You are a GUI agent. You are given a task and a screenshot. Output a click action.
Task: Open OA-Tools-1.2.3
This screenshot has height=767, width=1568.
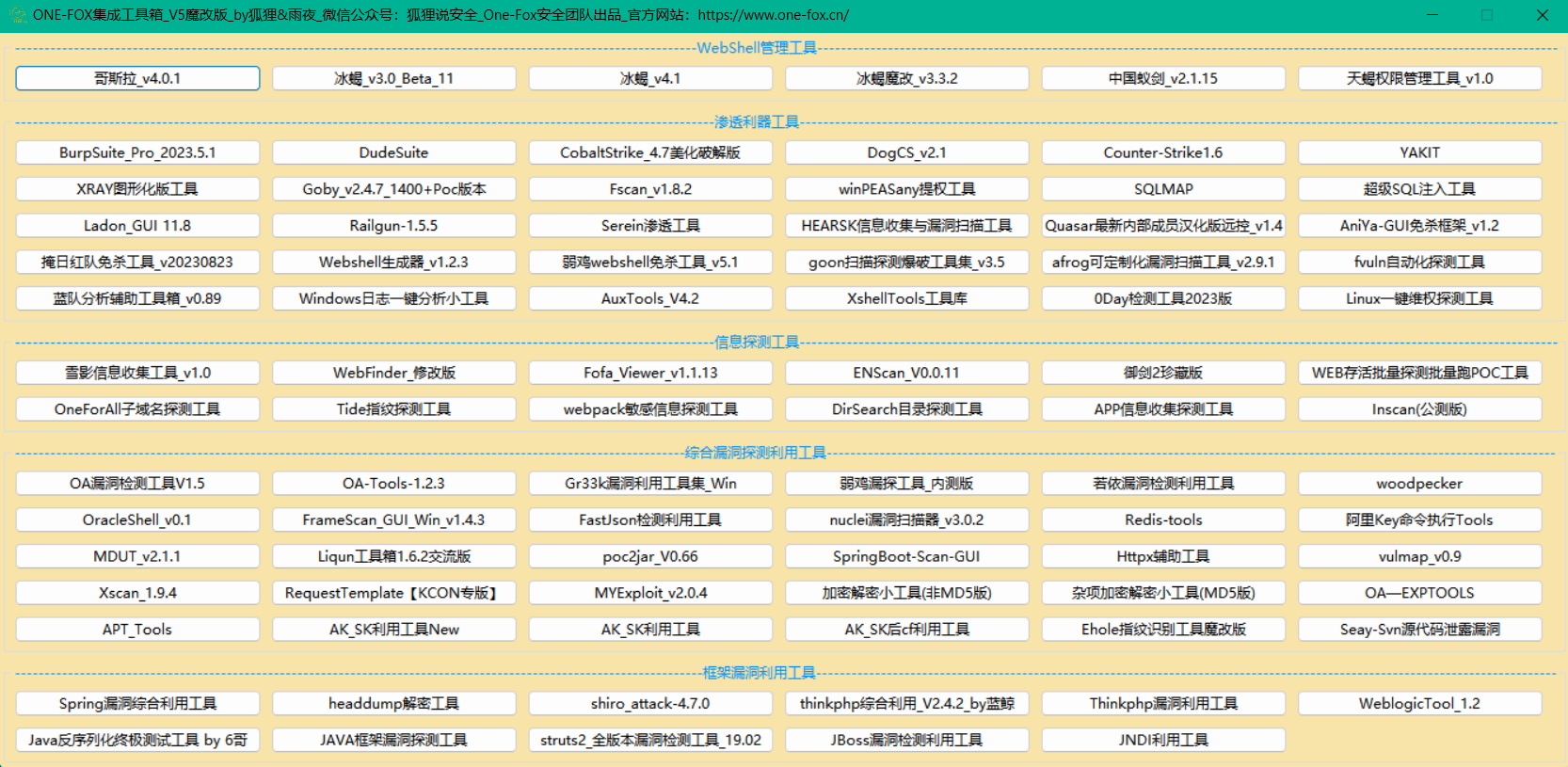tap(394, 484)
